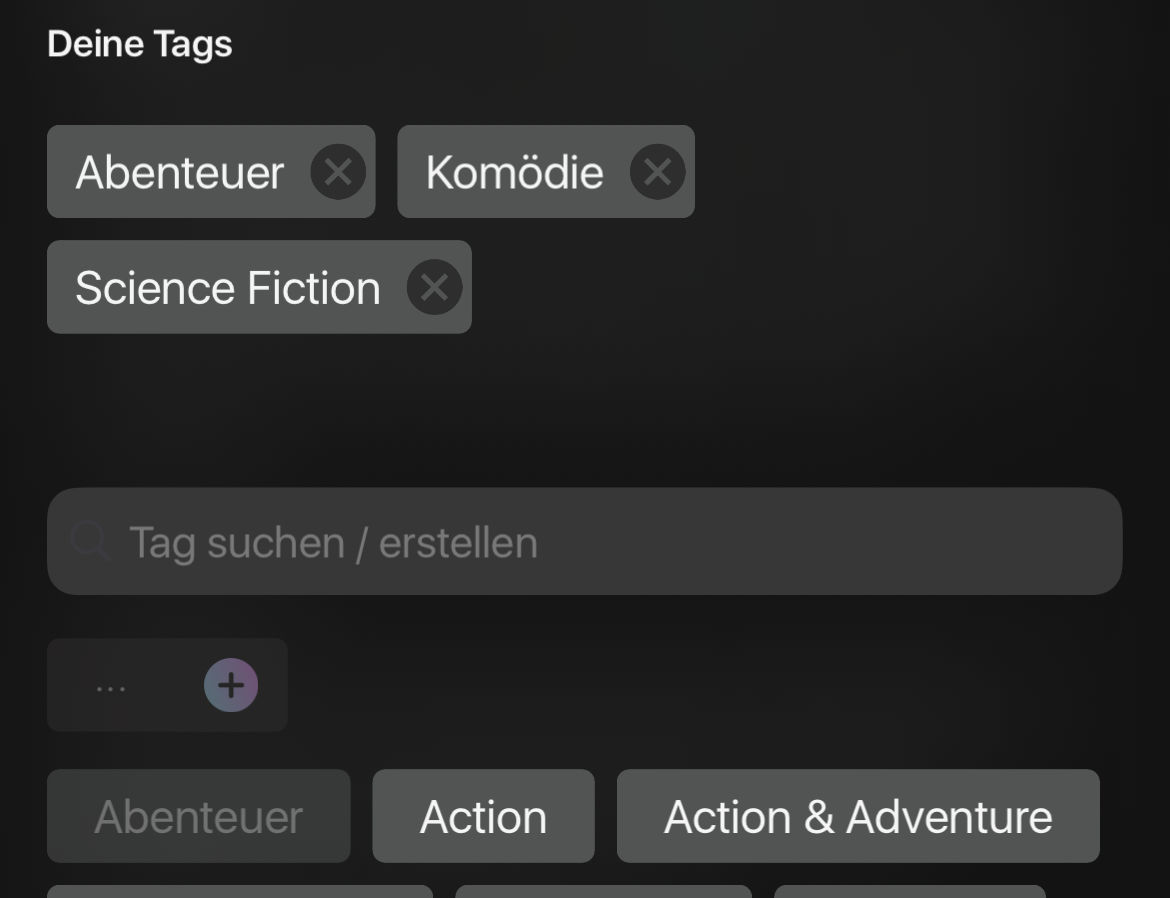Delete the Komödie tag using its X
This screenshot has height=898, width=1170.
coord(657,172)
